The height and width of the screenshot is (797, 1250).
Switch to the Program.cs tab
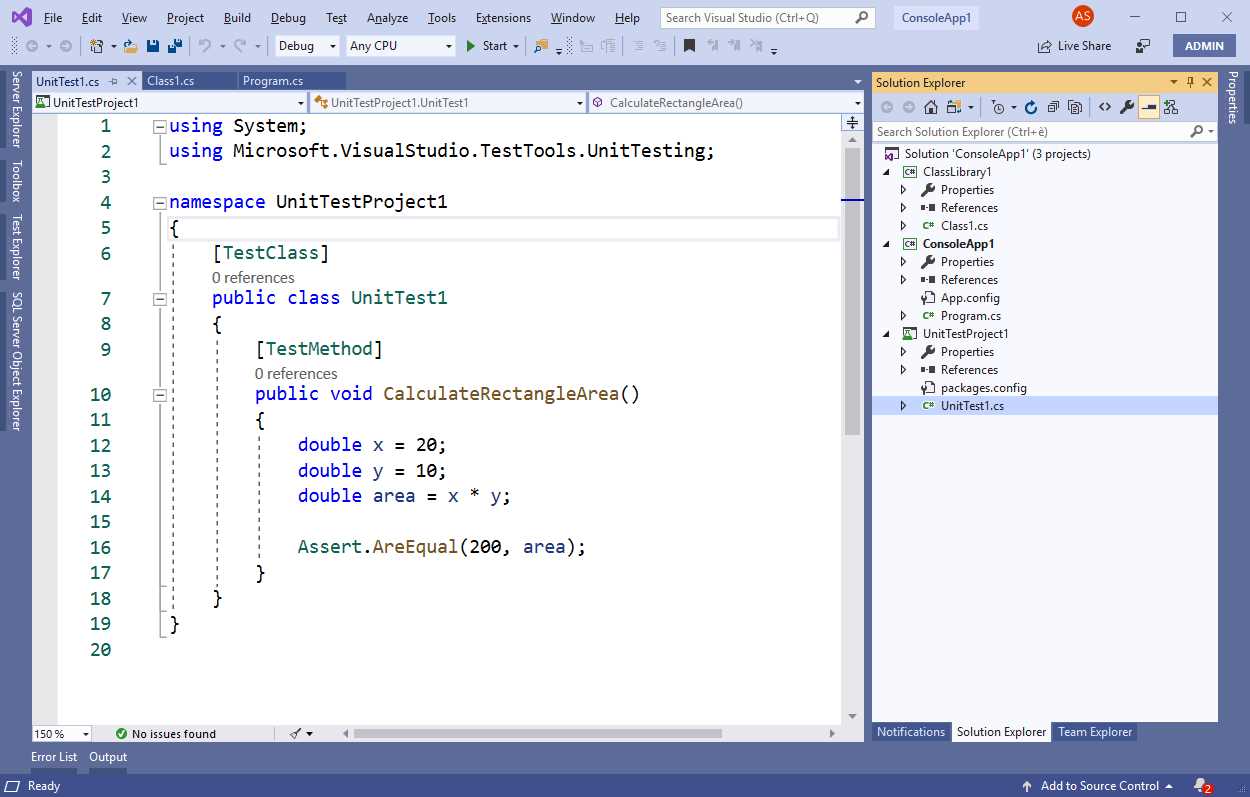(x=290, y=81)
